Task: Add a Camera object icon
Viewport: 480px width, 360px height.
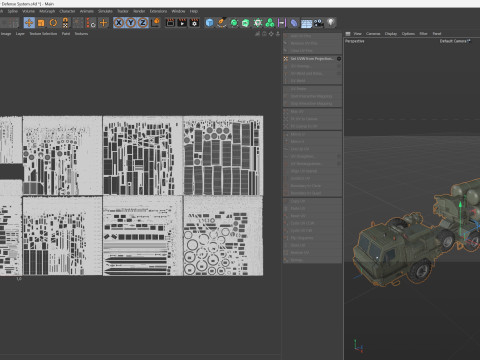Action: click(319, 23)
